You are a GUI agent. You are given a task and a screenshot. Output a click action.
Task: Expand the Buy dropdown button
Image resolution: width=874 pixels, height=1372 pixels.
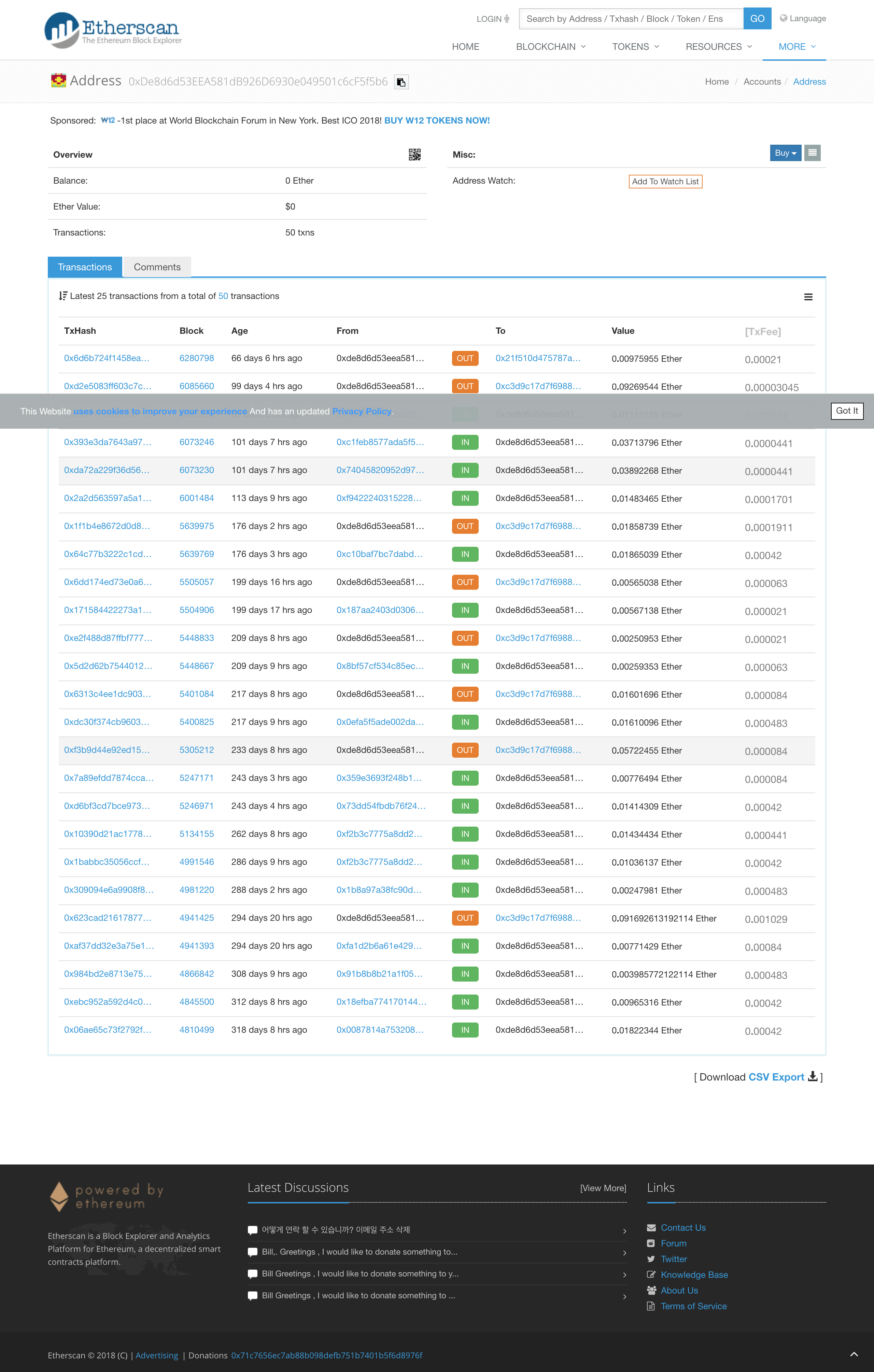click(785, 153)
